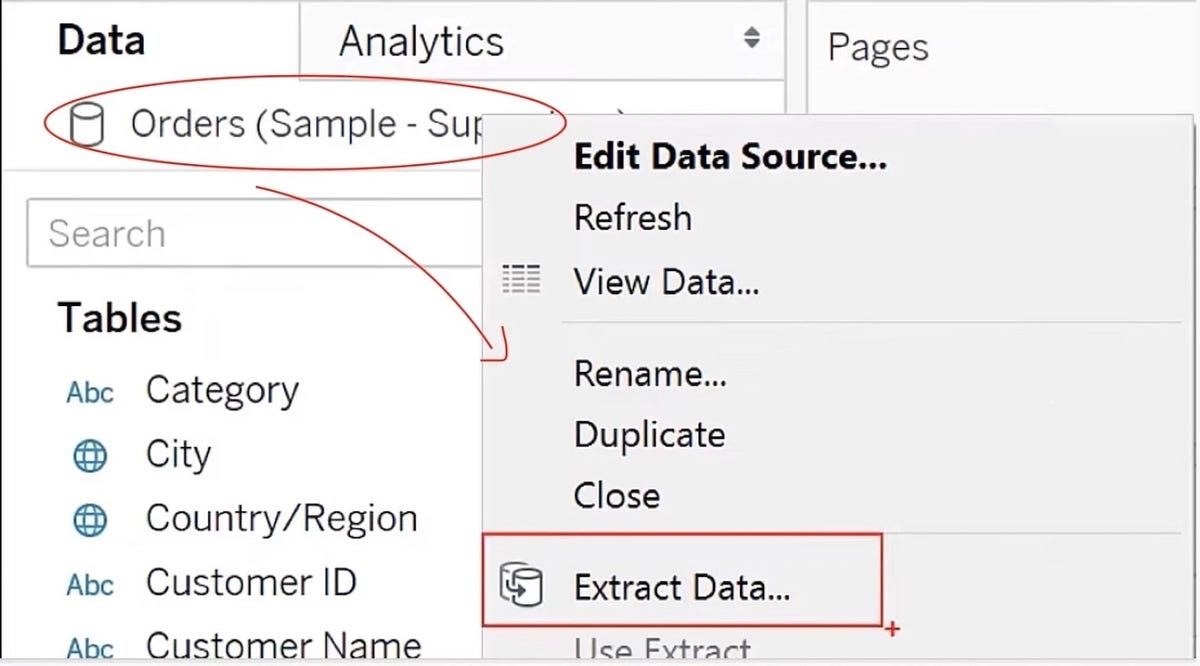
Task: Select Refresh from the context menu
Action: click(x=633, y=218)
